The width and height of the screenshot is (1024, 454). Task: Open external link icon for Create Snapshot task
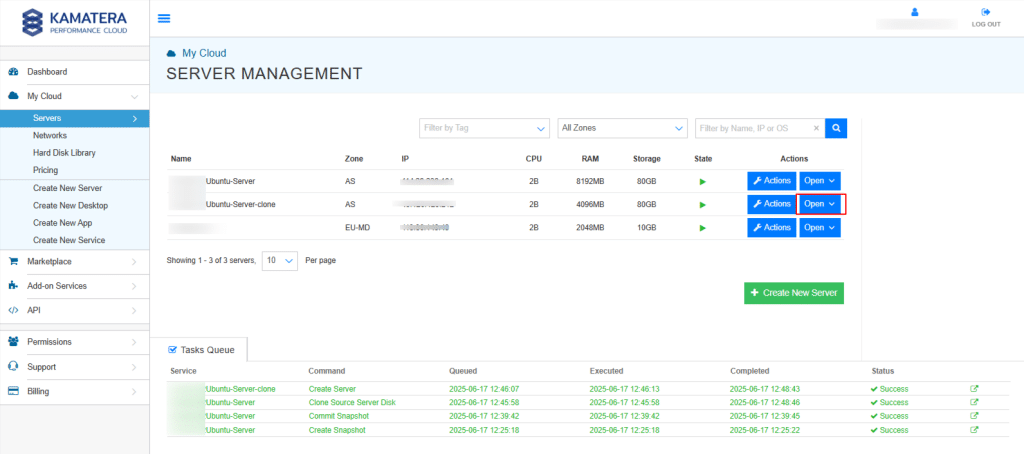coord(975,430)
